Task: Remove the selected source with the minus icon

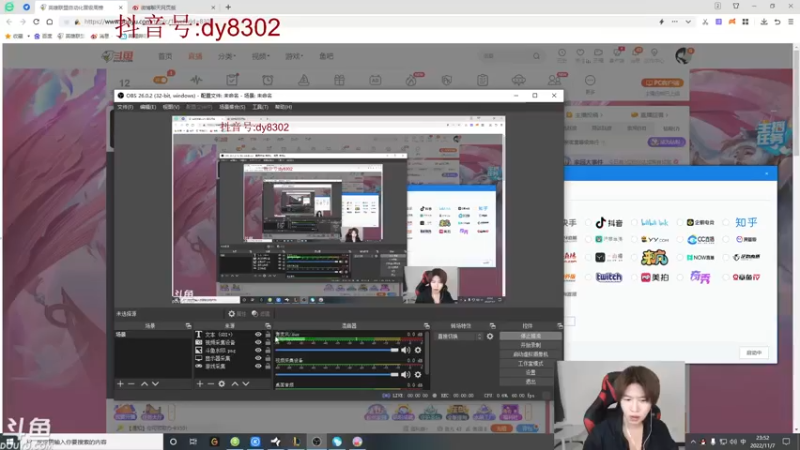Action: pyautogui.click(x=210, y=384)
